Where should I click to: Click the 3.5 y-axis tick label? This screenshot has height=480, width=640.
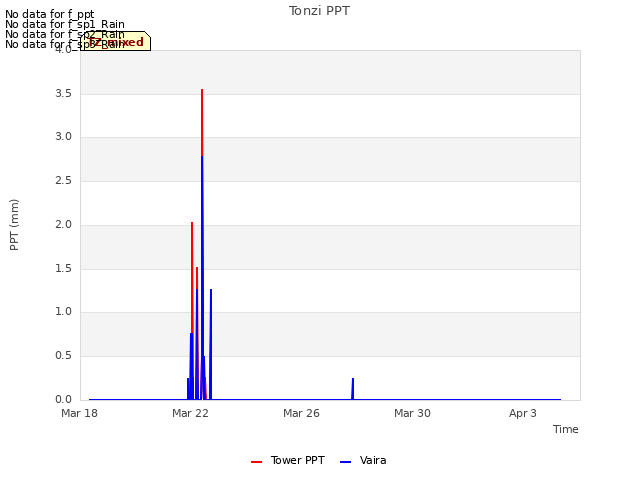[63, 93]
